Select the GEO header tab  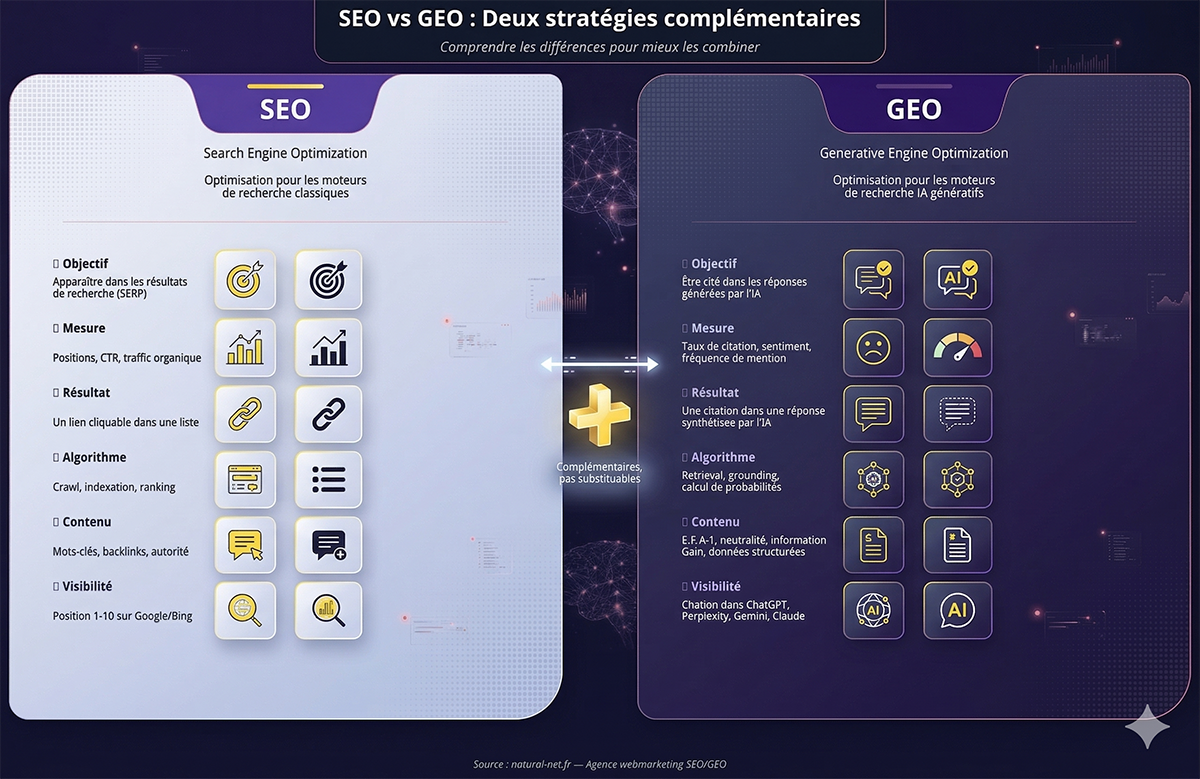pos(913,108)
